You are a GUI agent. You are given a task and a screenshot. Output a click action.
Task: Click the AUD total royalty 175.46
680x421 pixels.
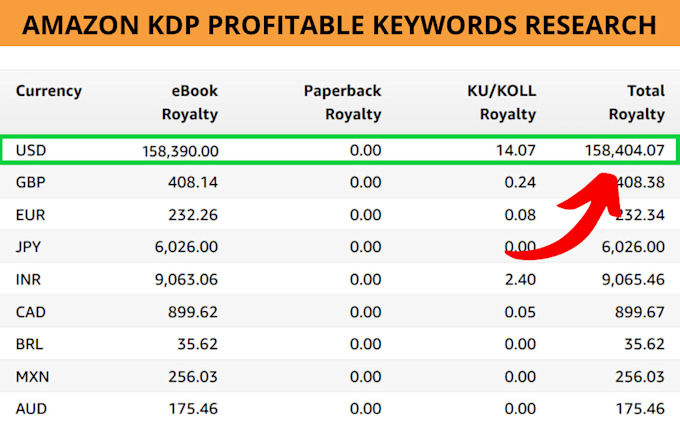point(640,409)
